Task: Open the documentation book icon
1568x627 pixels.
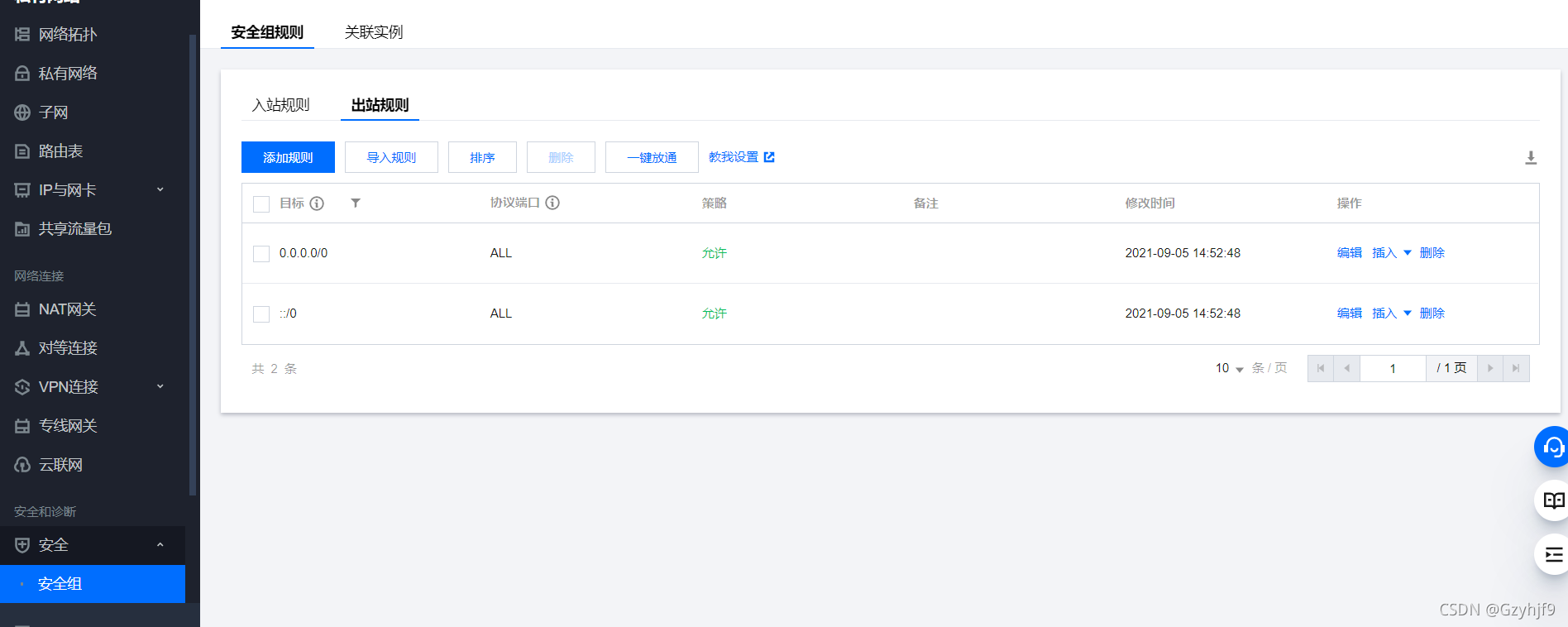Action: (1552, 500)
